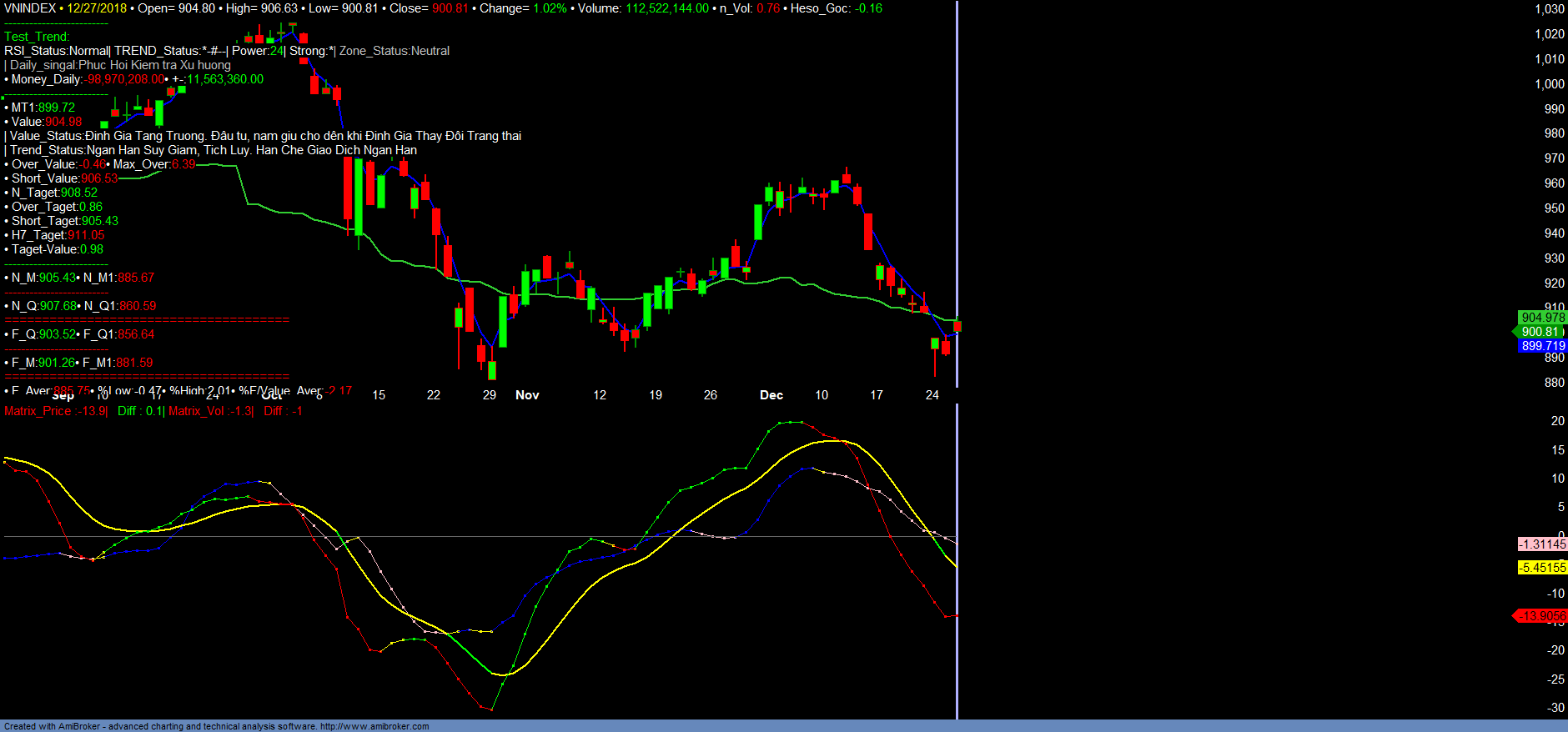The image size is (1568, 732).
Task: Click the VNINDEX ticker symbol label
Action: [x=30, y=8]
